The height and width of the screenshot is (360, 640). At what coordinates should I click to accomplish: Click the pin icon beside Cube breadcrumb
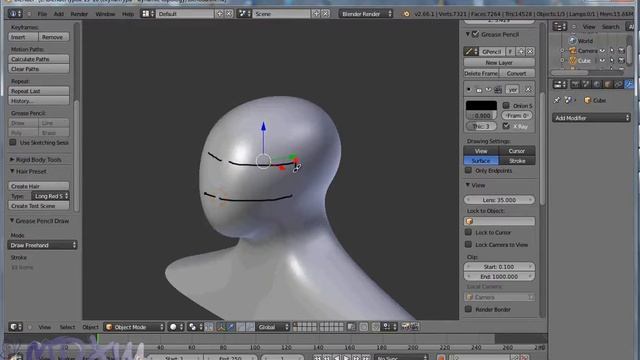point(557,100)
